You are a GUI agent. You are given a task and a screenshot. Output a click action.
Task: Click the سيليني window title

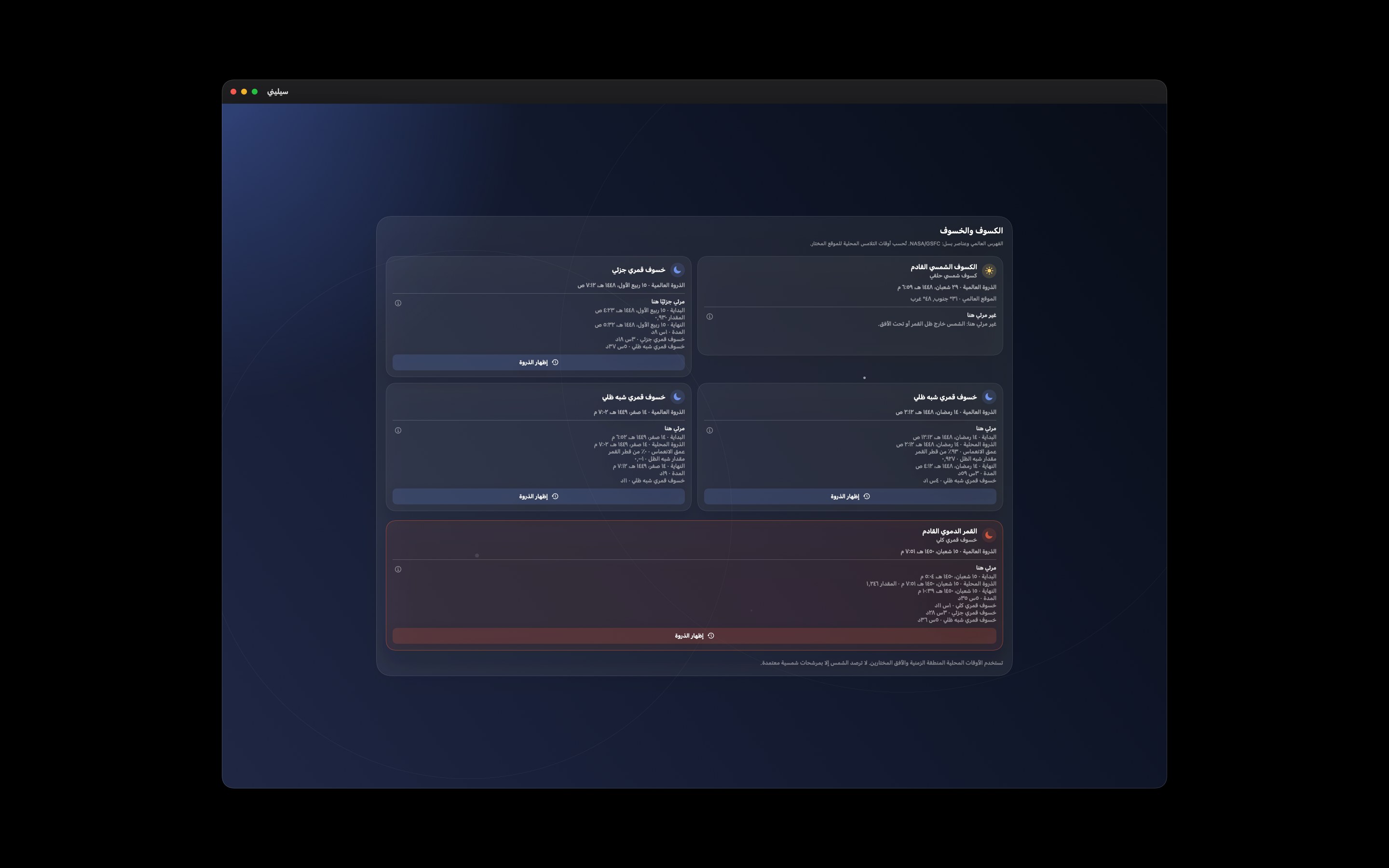pyautogui.click(x=277, y=92)
